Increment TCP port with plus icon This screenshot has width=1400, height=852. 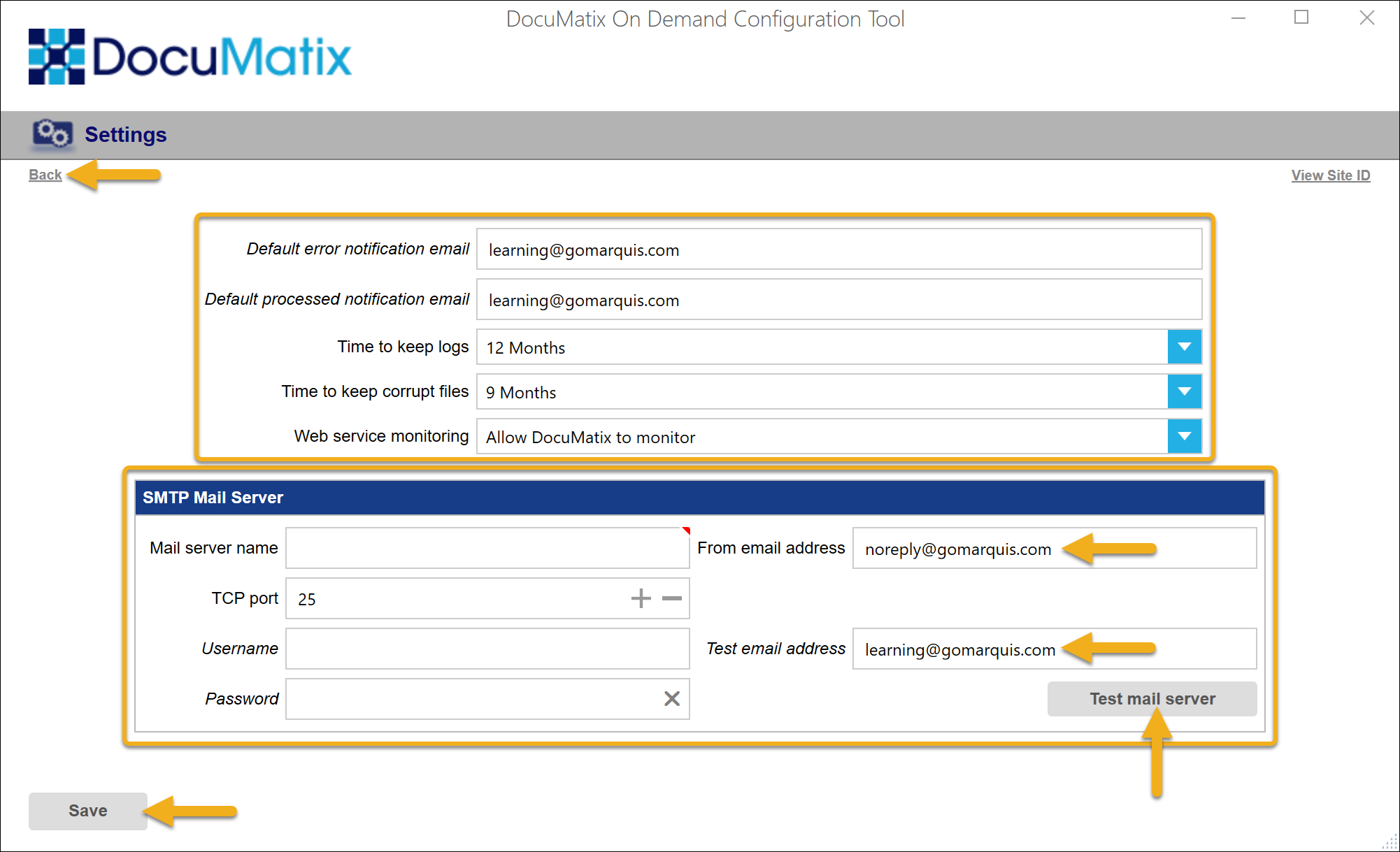(x=641, y=598)
